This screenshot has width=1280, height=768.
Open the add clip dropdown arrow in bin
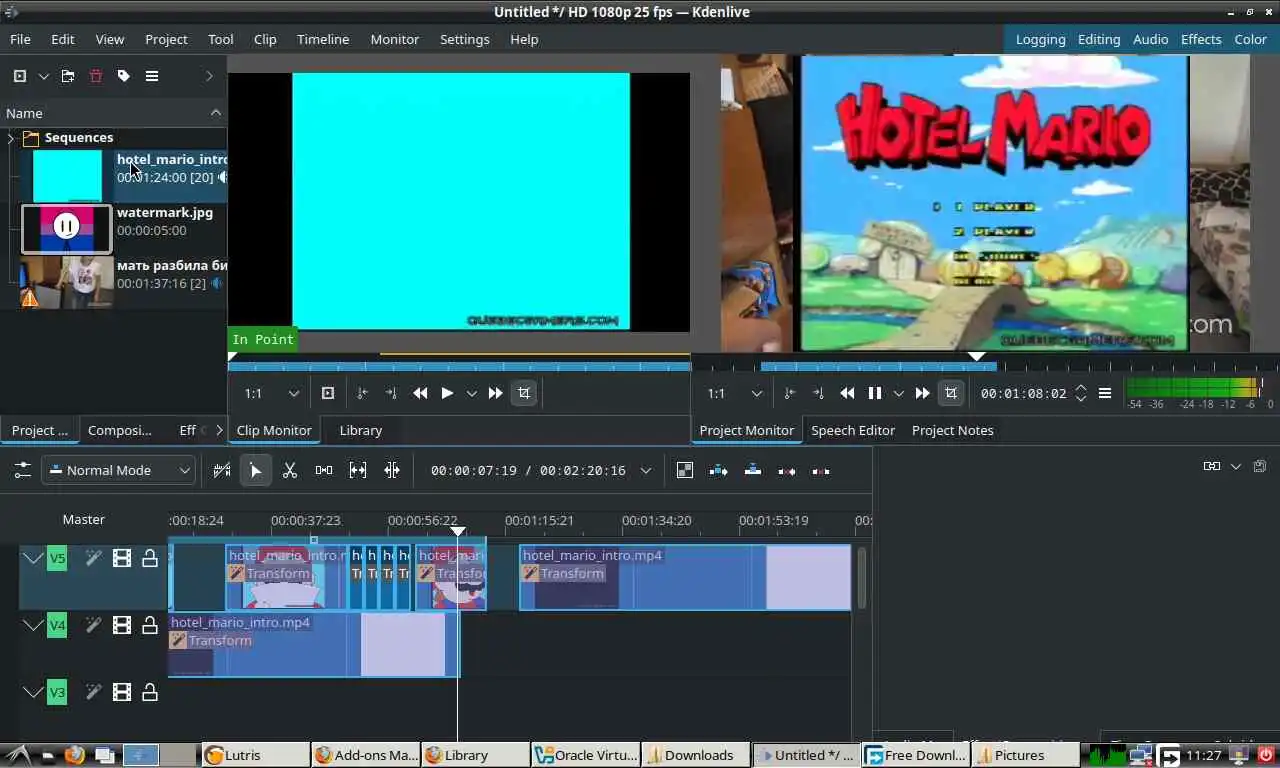43,76
